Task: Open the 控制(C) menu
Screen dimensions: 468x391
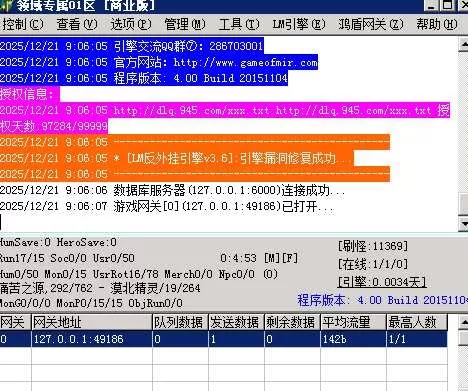Action: pyautogui.click(x=23, y=24)
